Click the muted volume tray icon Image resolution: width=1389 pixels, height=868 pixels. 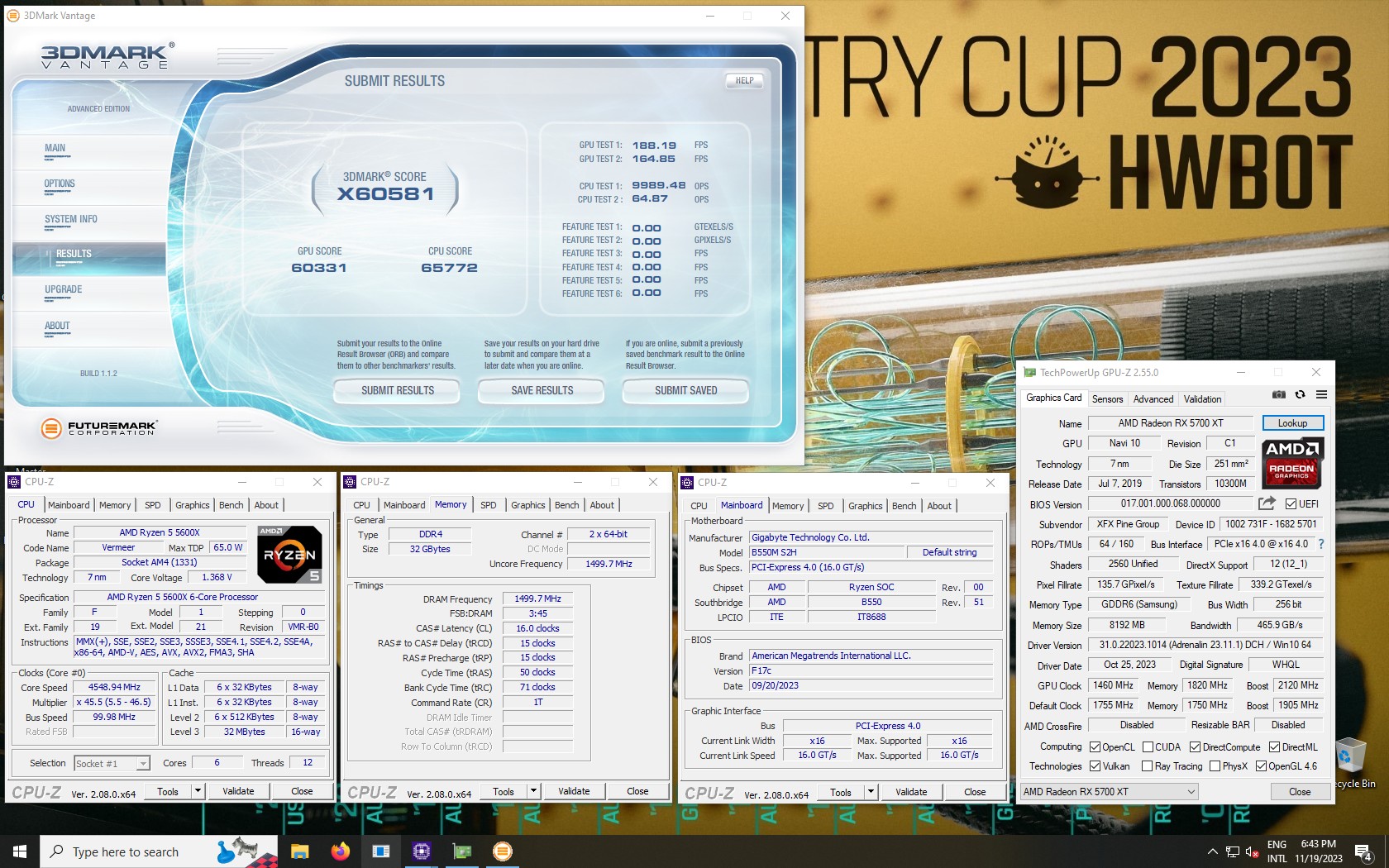(x=1252, y=851)
